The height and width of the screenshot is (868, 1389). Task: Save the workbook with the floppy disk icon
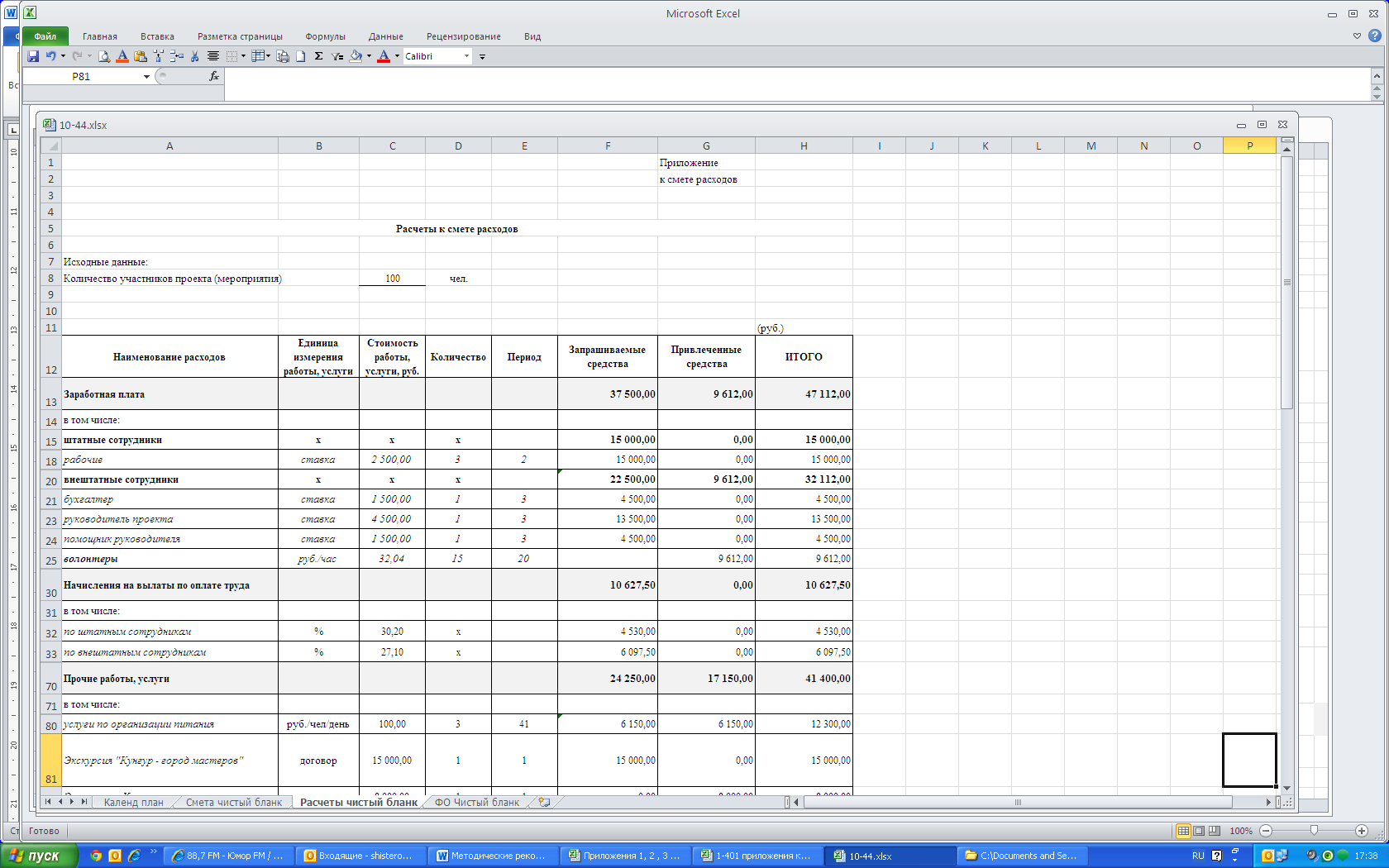(x=33, y=56)
